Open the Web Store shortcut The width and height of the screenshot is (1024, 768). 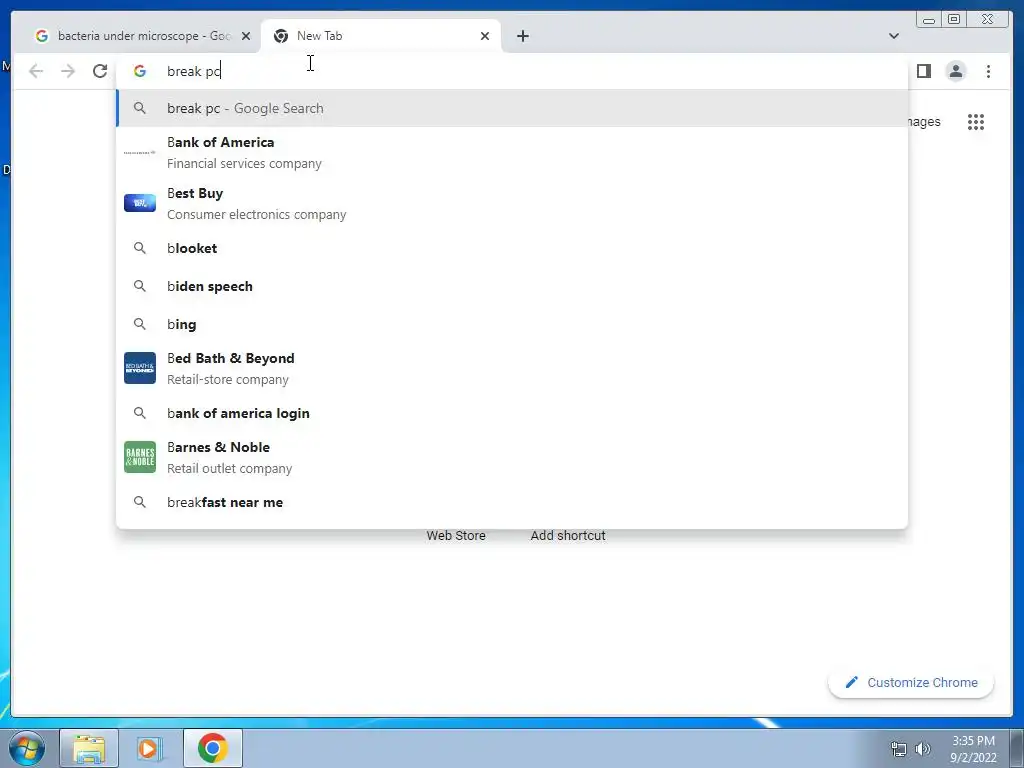(456, 536)
